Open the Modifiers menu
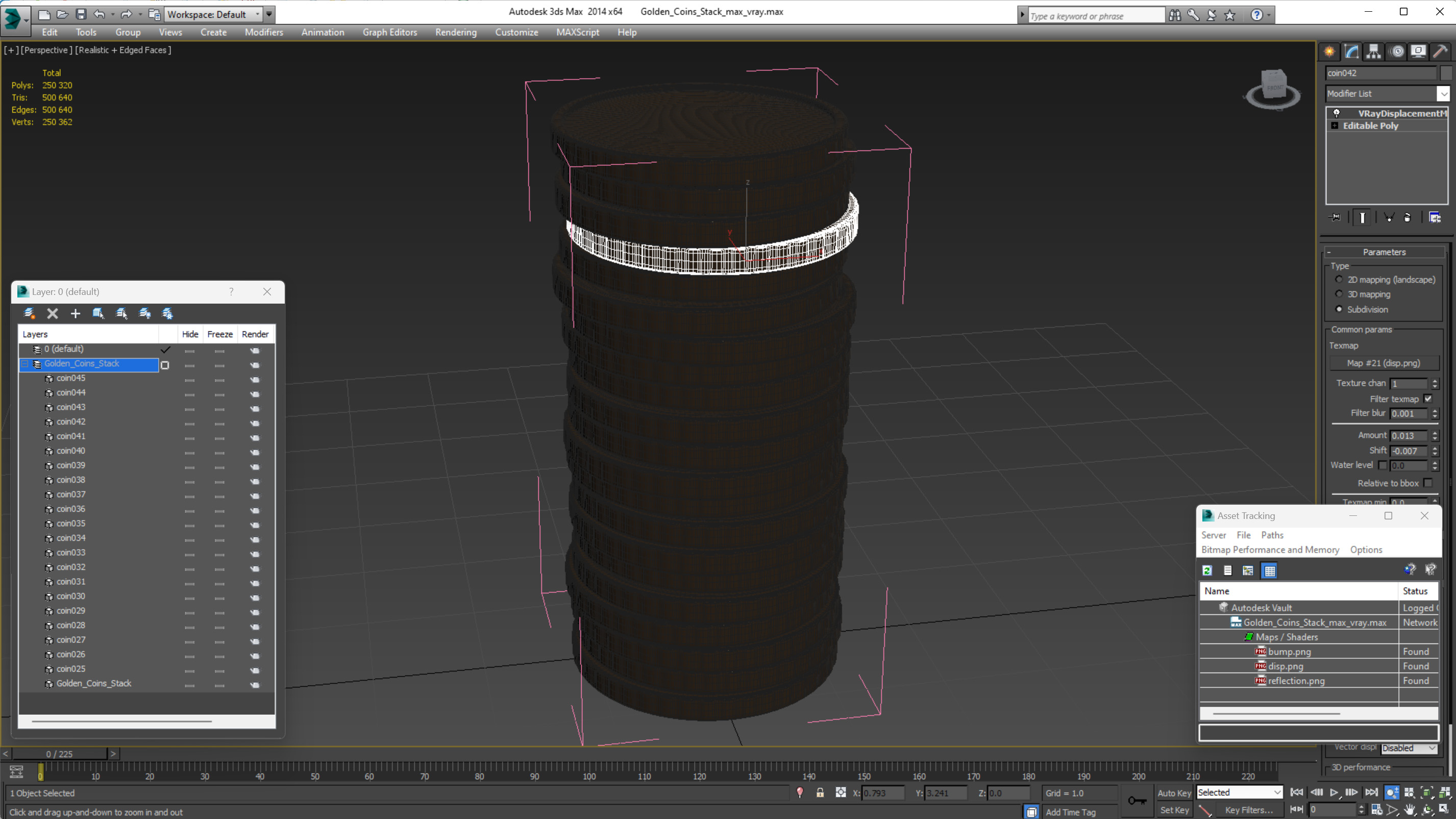Screen dimensions: 1456x819 tap(264, 32)
